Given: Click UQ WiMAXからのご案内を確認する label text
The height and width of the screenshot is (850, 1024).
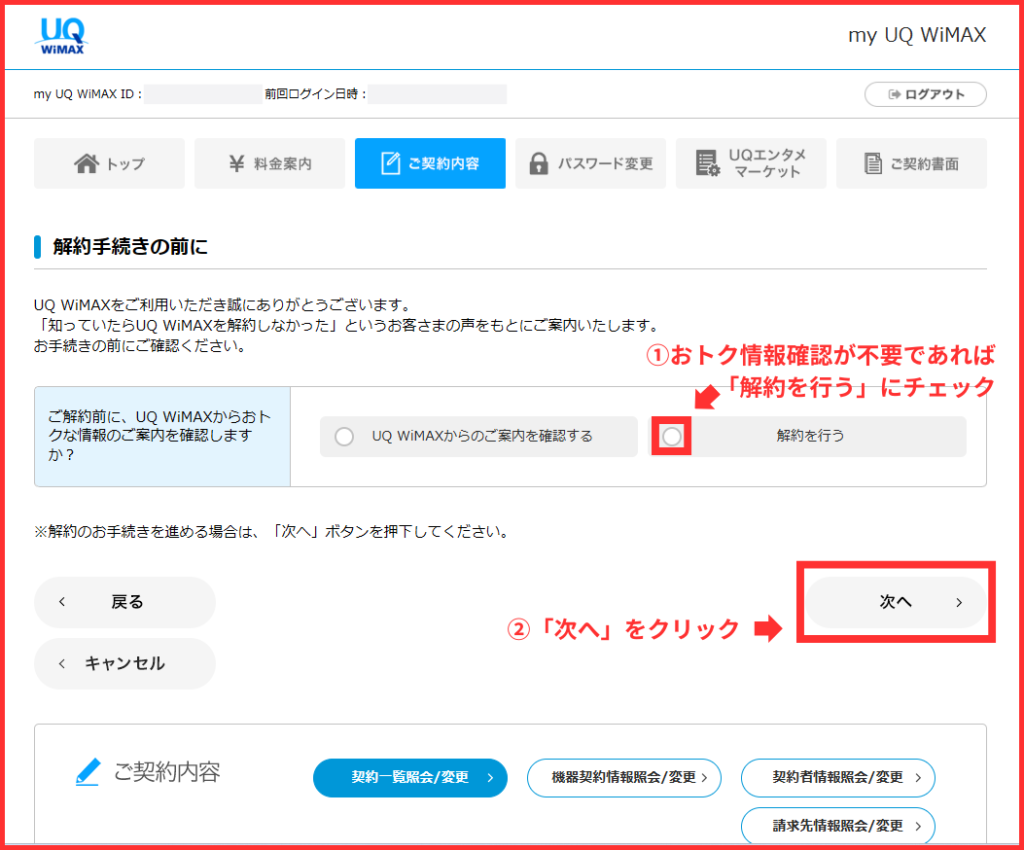Looking at the screenshot, I should coord(482,436).
